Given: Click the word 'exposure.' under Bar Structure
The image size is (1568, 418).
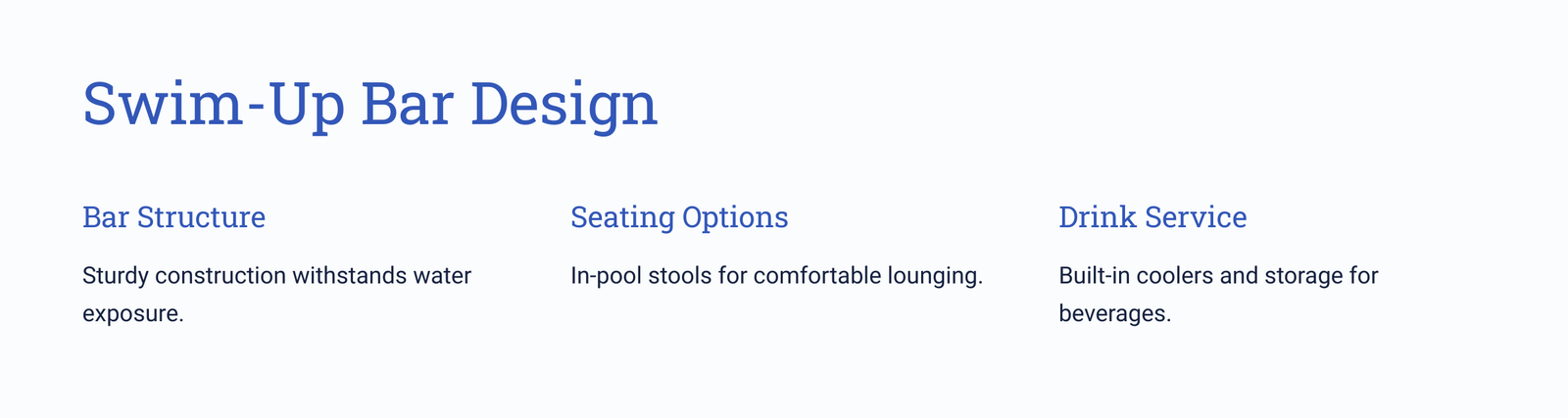Looking at the screenshot, I should pyautogui.click(x=133, y=315).
